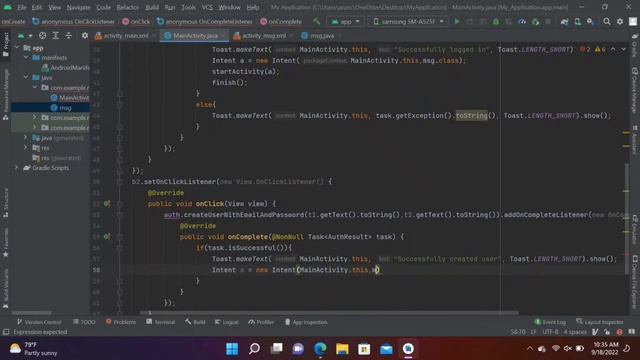This screenshot has height=360, width=640.
Task: Select the msg class in the project tree
Action: click(x=65, y=108)
